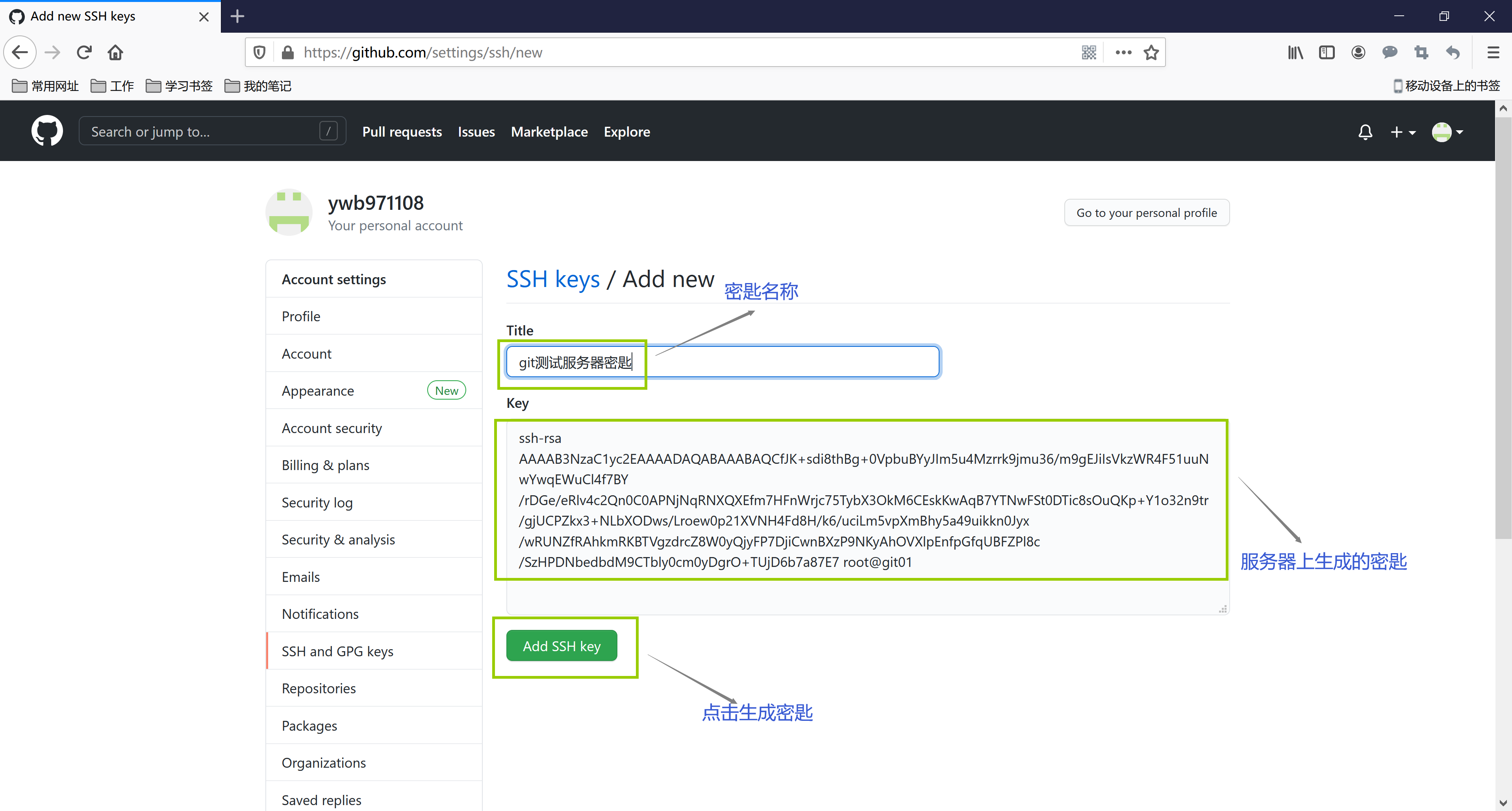Image resolution: width=1512 pixels, height=811 pixels.
Task: Click the undo arrow toolbar icon
Action: (1453, 52)
